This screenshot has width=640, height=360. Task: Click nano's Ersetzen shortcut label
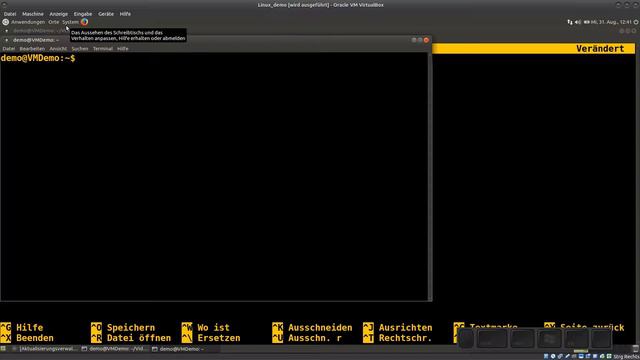219,338
